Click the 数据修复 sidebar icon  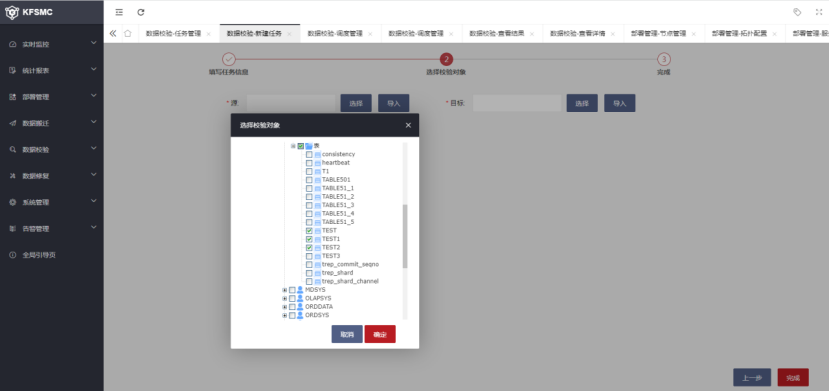coord(13,176)
